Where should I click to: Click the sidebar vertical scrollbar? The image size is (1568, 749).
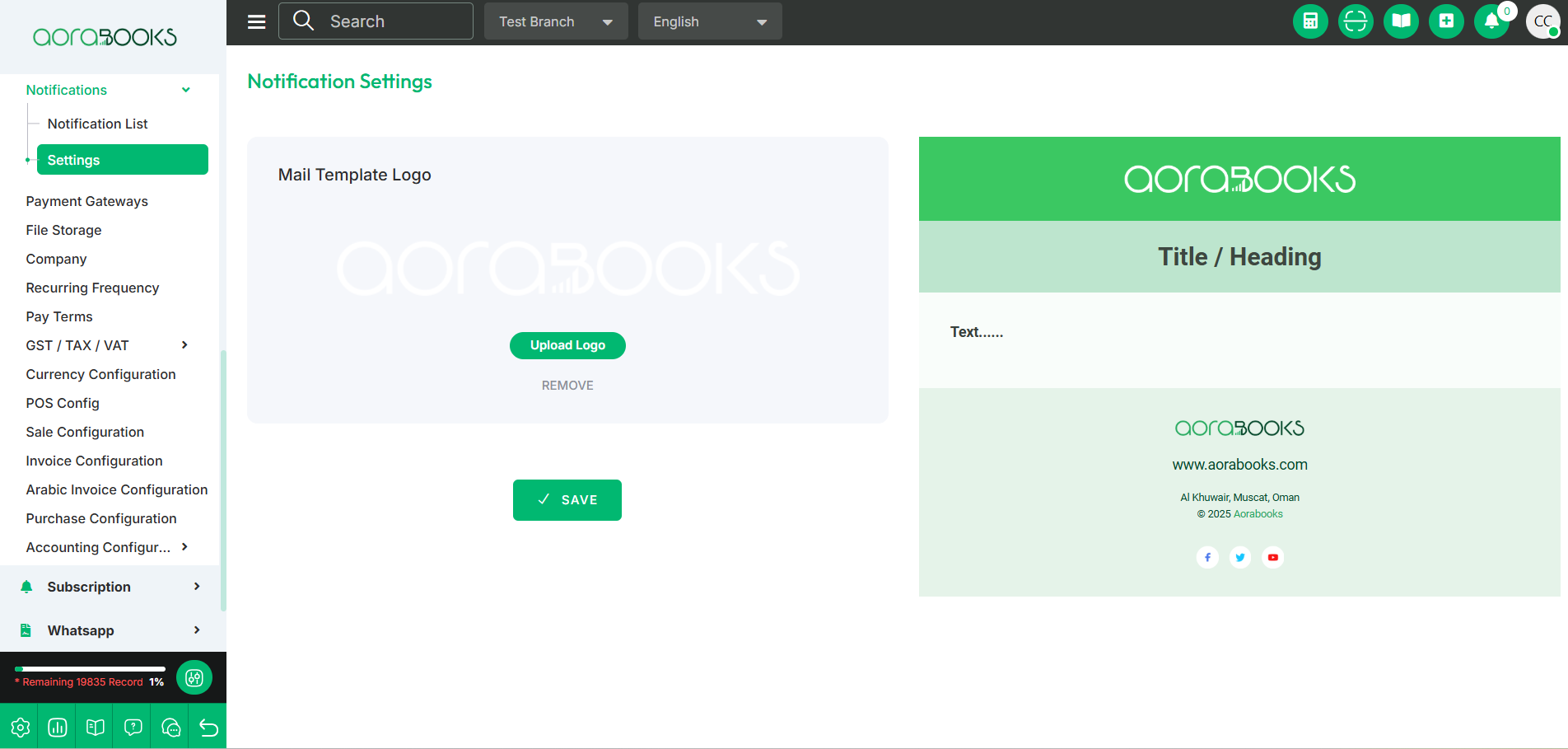223,480
